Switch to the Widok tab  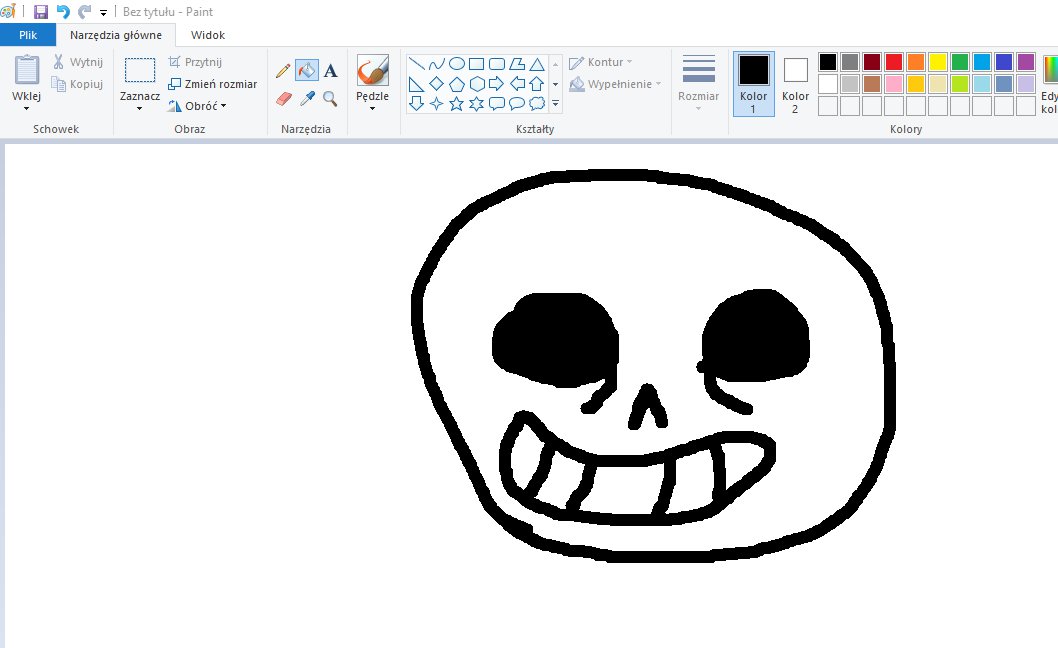[208, 35]
